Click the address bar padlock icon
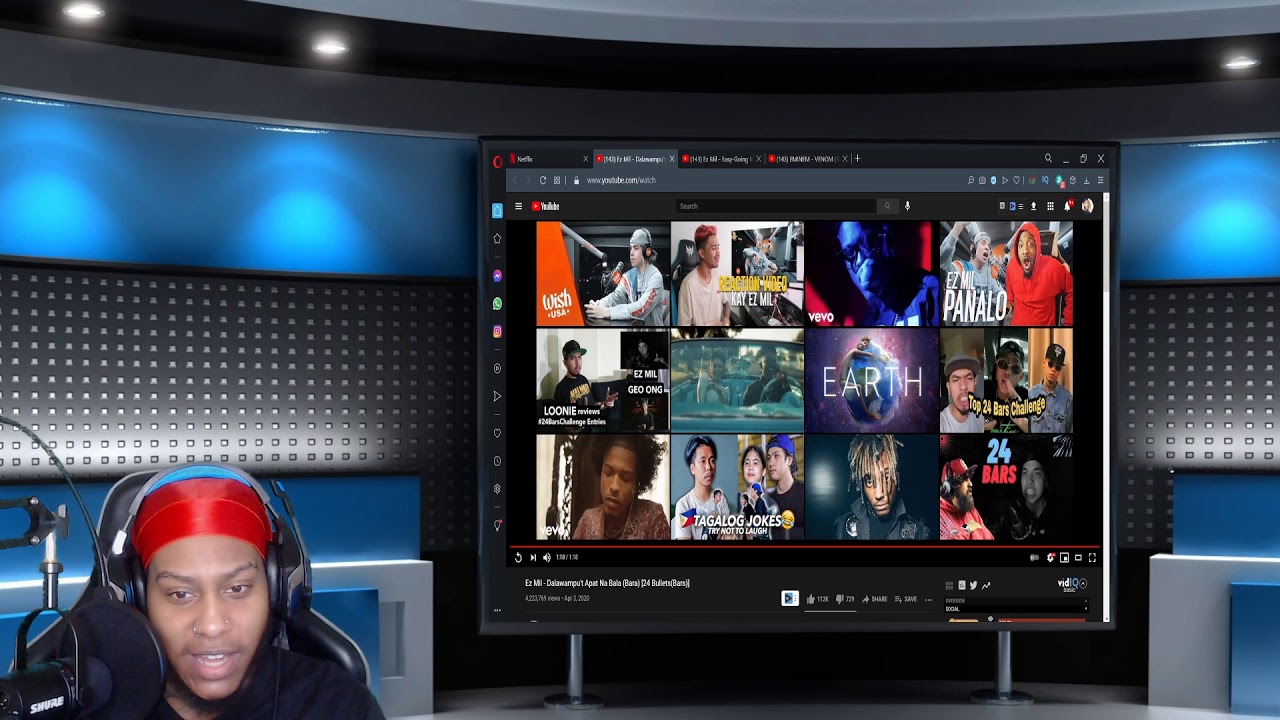 tap(576, 180)
